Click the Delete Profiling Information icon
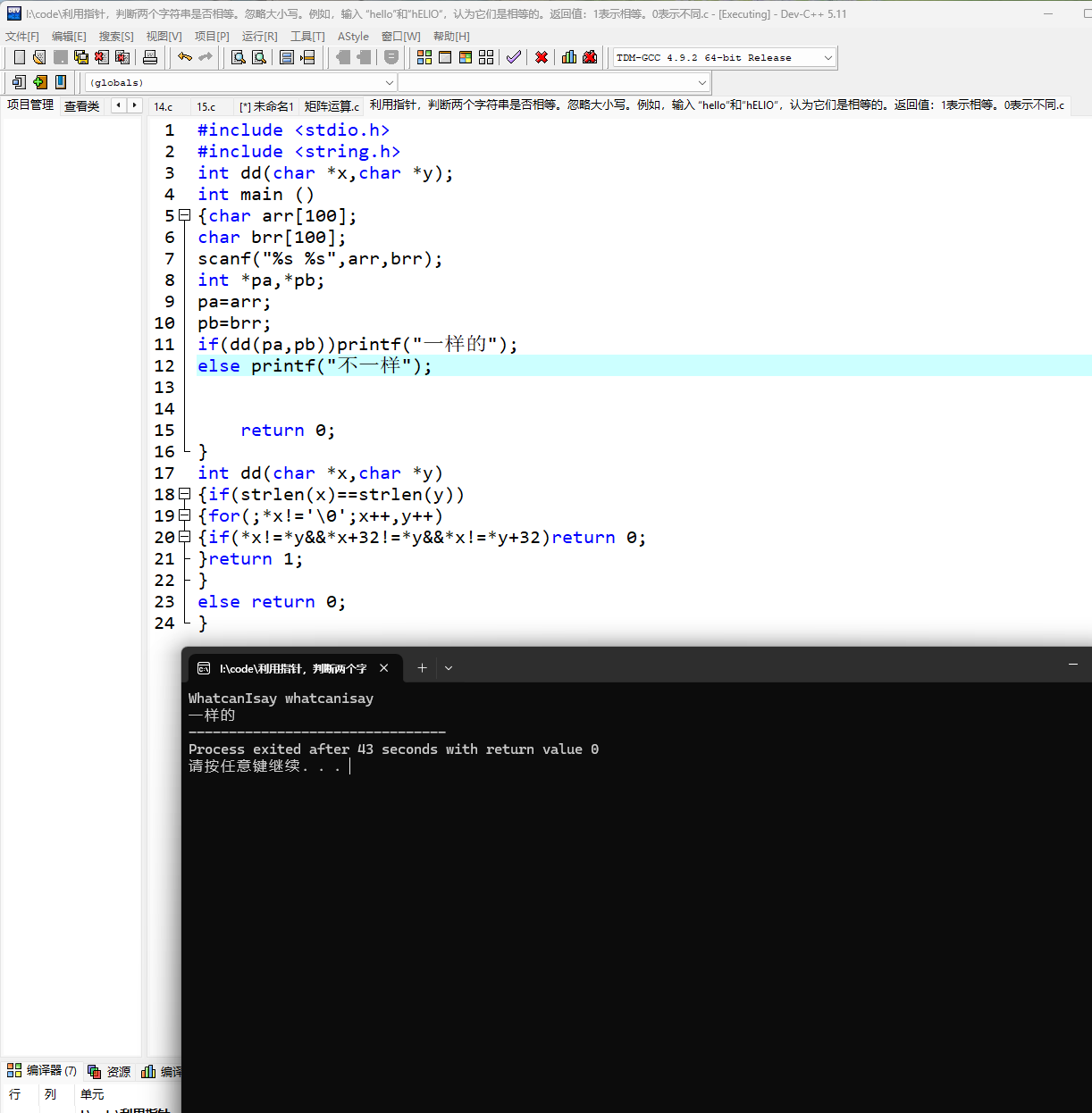The width and height of the screenshot is (1092, 1113). point(590,57)
